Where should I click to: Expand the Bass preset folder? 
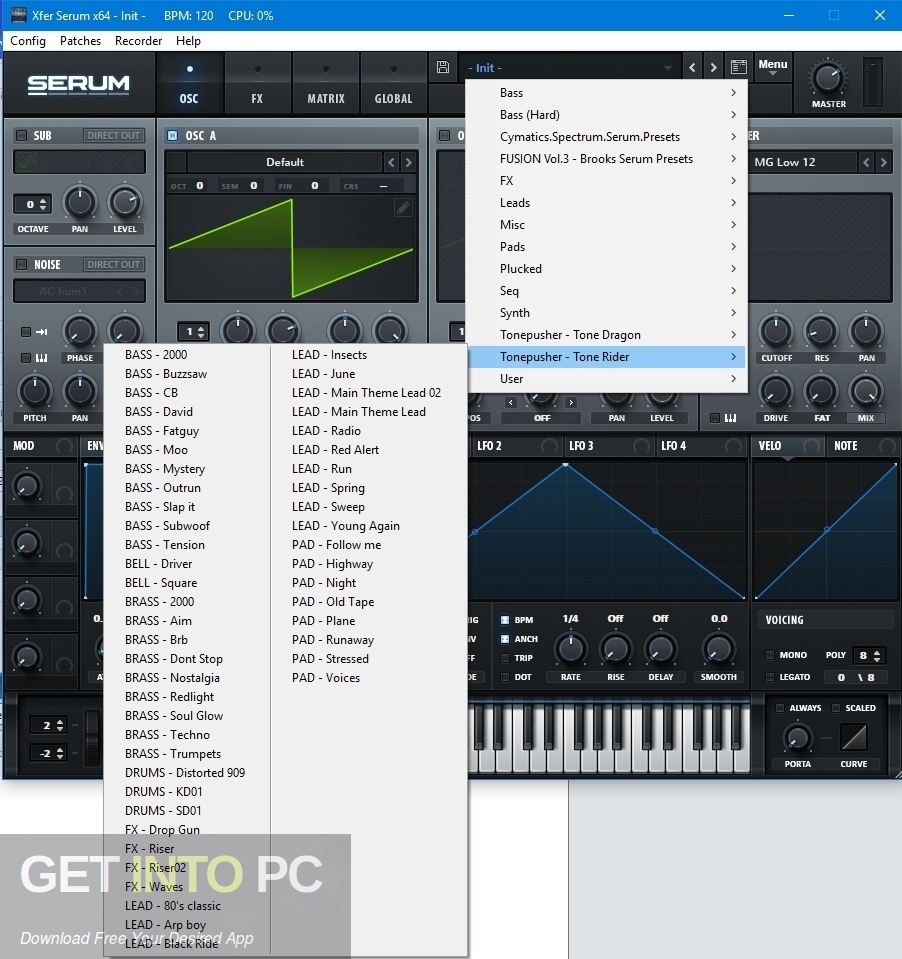pos(607,92)
